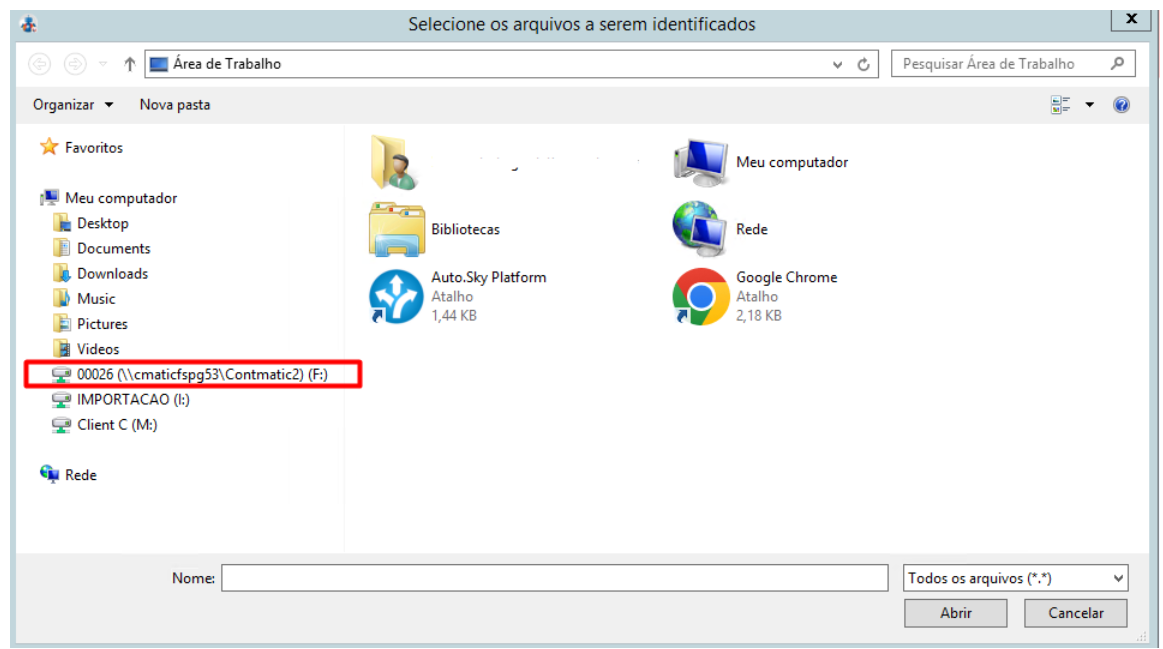Click the Abrir button

pos(955,613)
